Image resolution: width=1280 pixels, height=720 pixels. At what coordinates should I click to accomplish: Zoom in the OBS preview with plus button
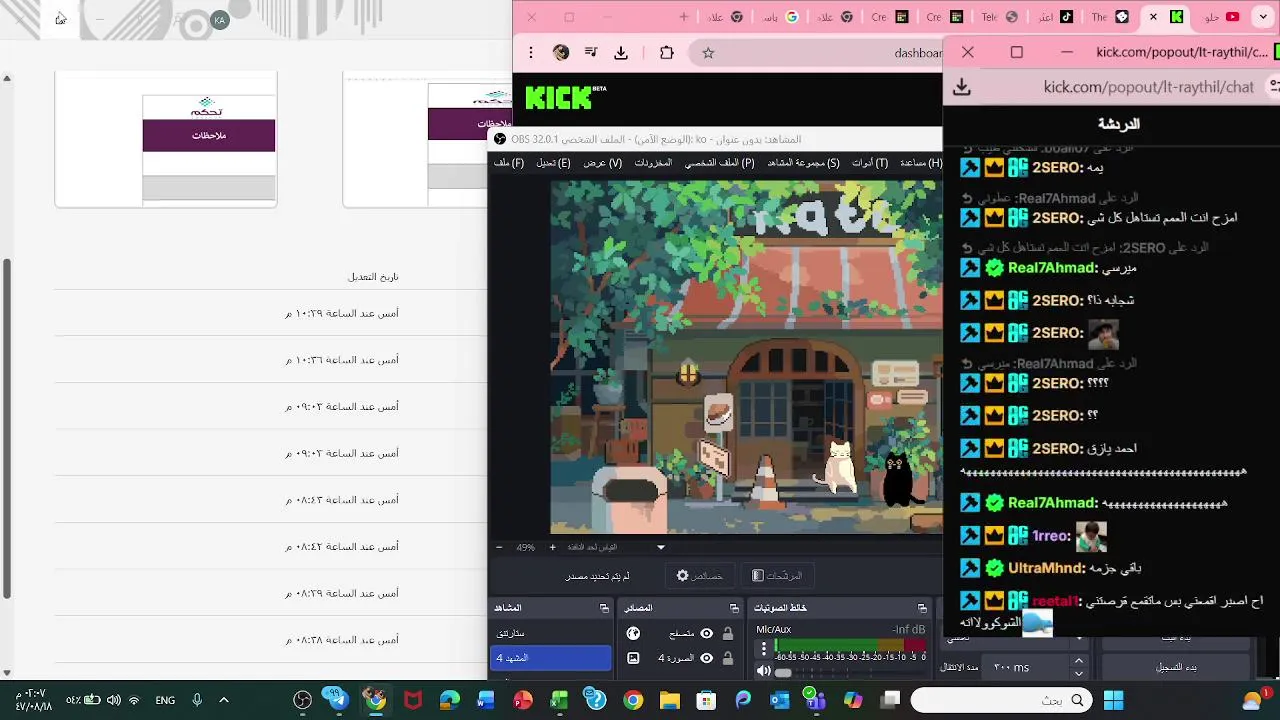pyautogui.click(x=552, y=548)
